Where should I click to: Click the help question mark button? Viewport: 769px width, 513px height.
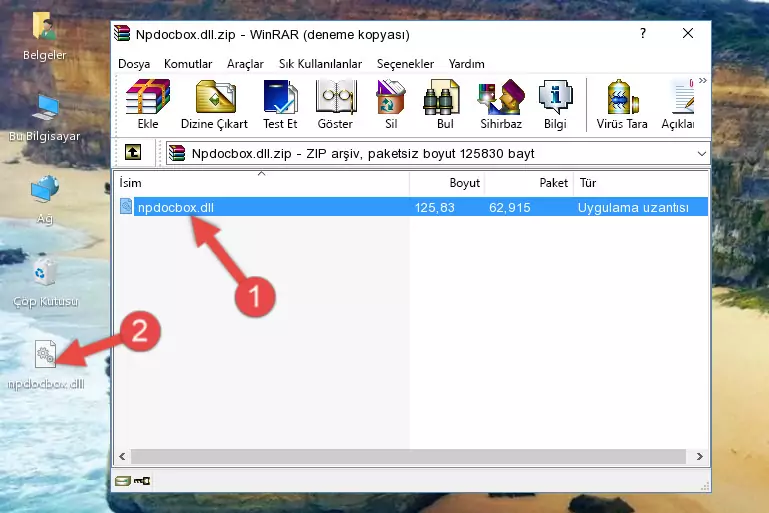click(642, 33)
